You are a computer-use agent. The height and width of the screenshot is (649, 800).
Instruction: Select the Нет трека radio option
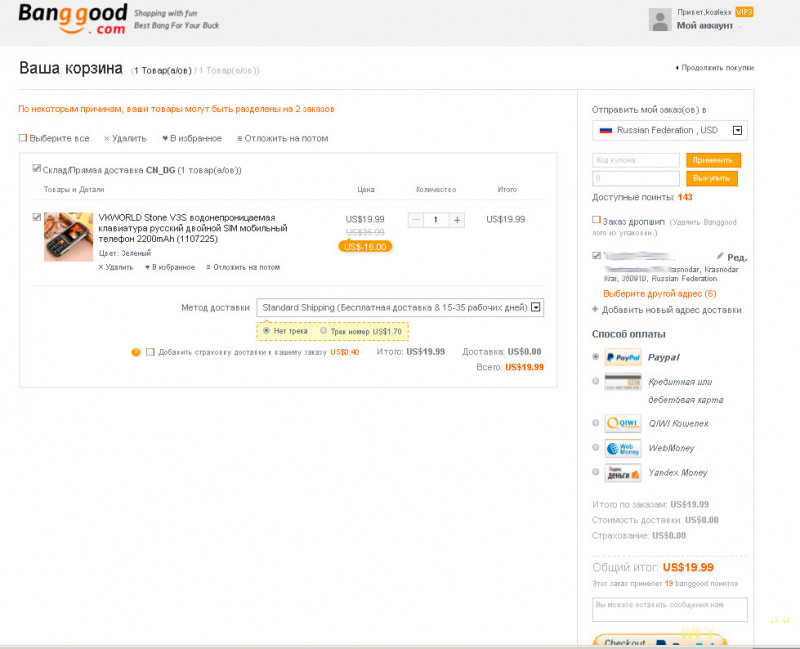tap(266, 331)
